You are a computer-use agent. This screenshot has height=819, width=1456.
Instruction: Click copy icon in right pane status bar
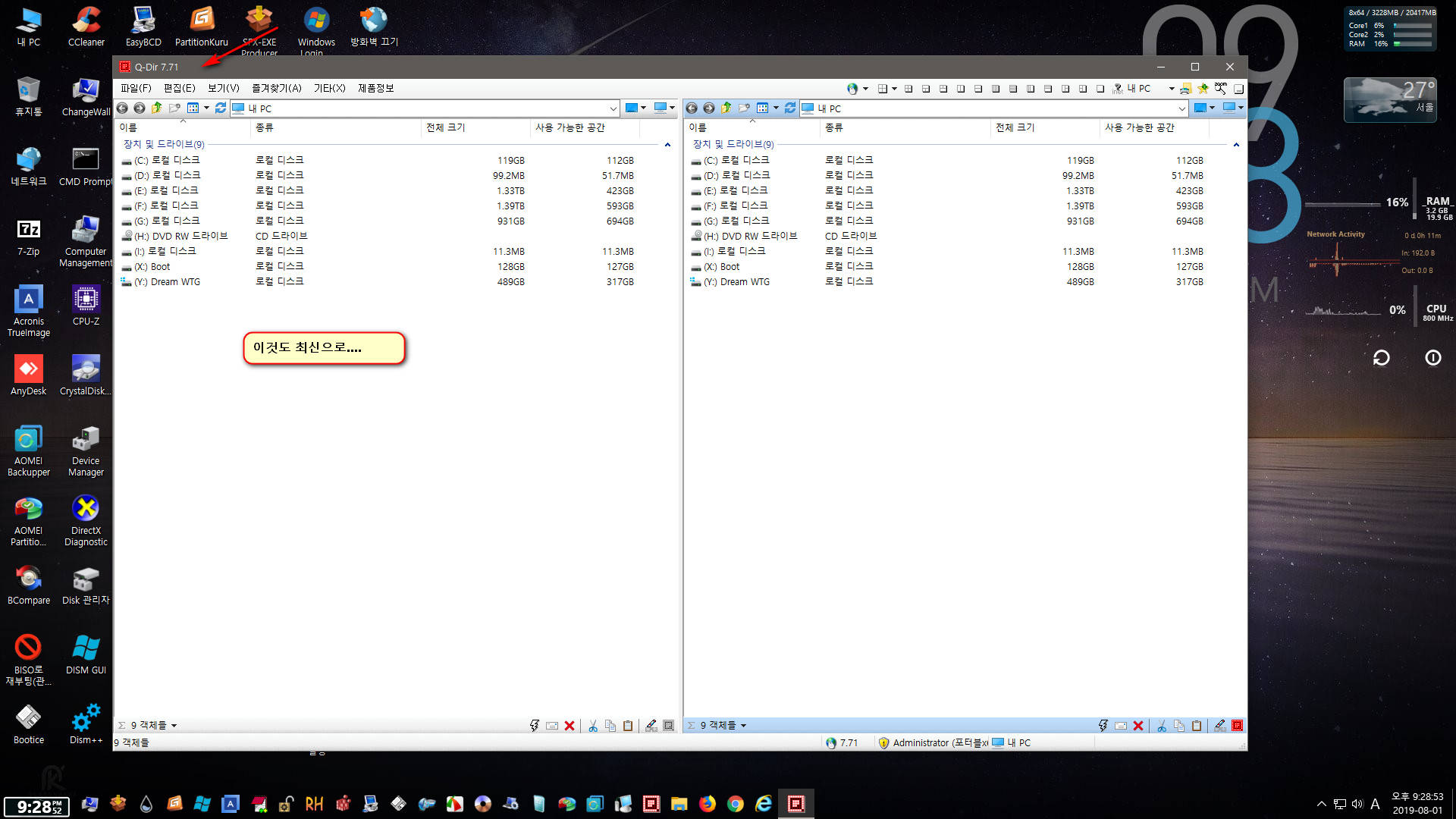[x=1179, y=726]
